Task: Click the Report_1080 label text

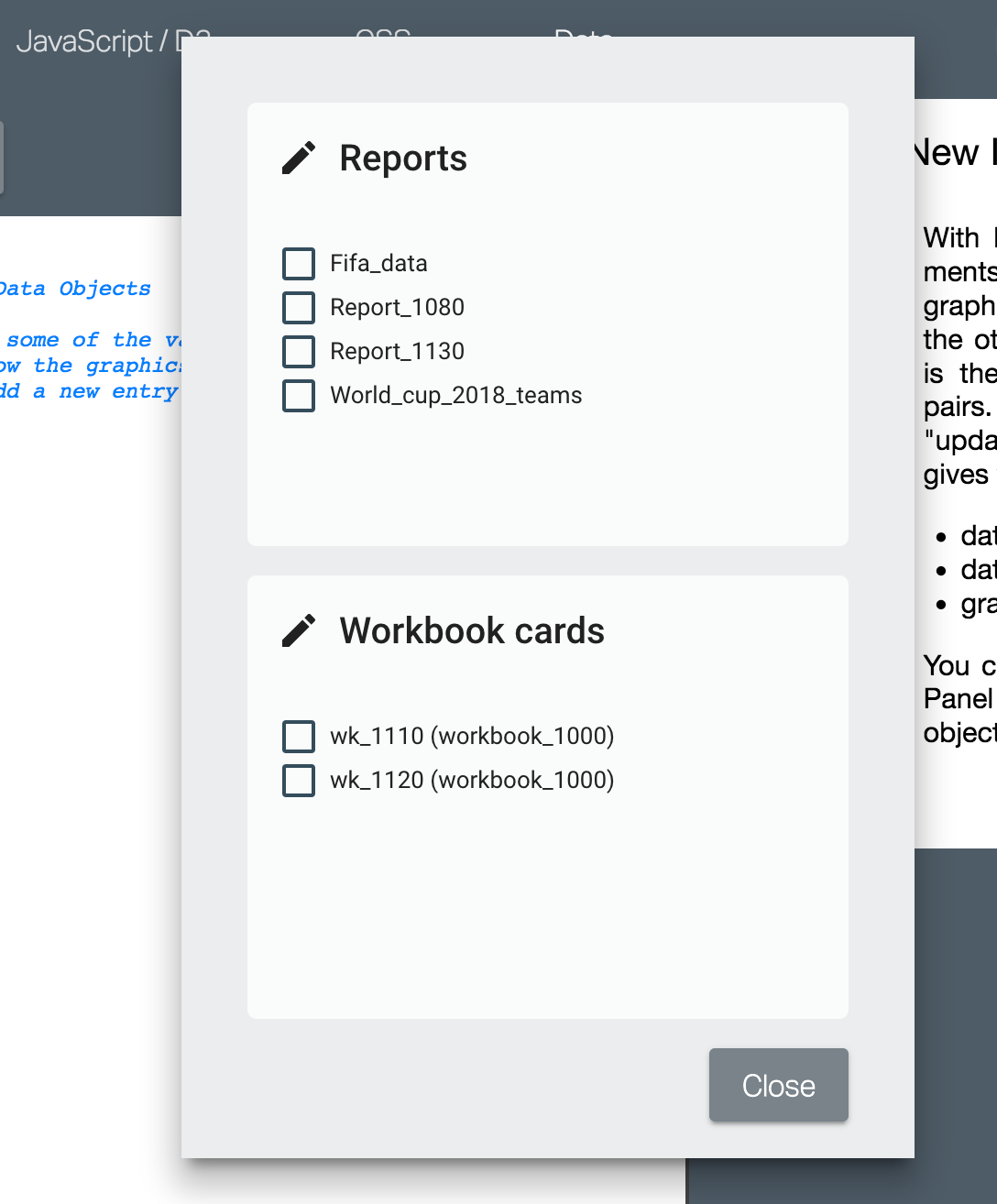Action: tap(397, 307)
